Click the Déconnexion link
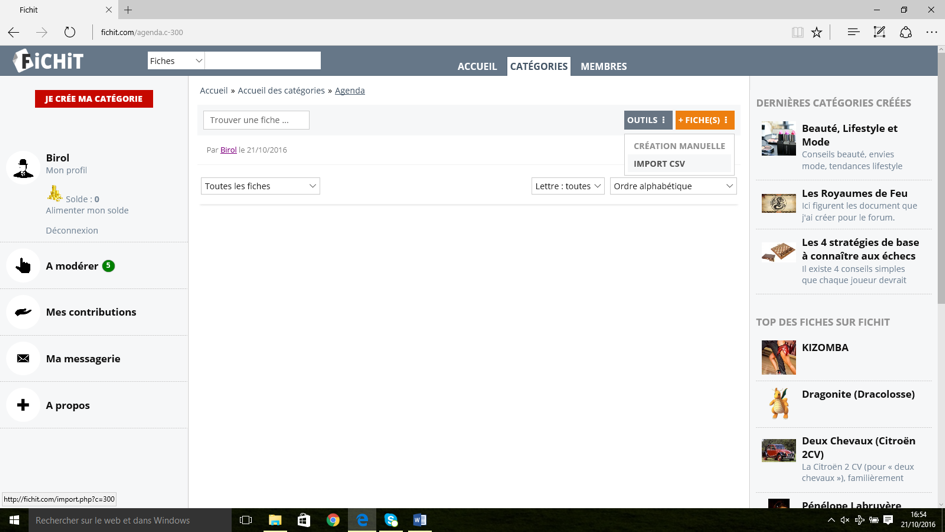 click(72, 230)
